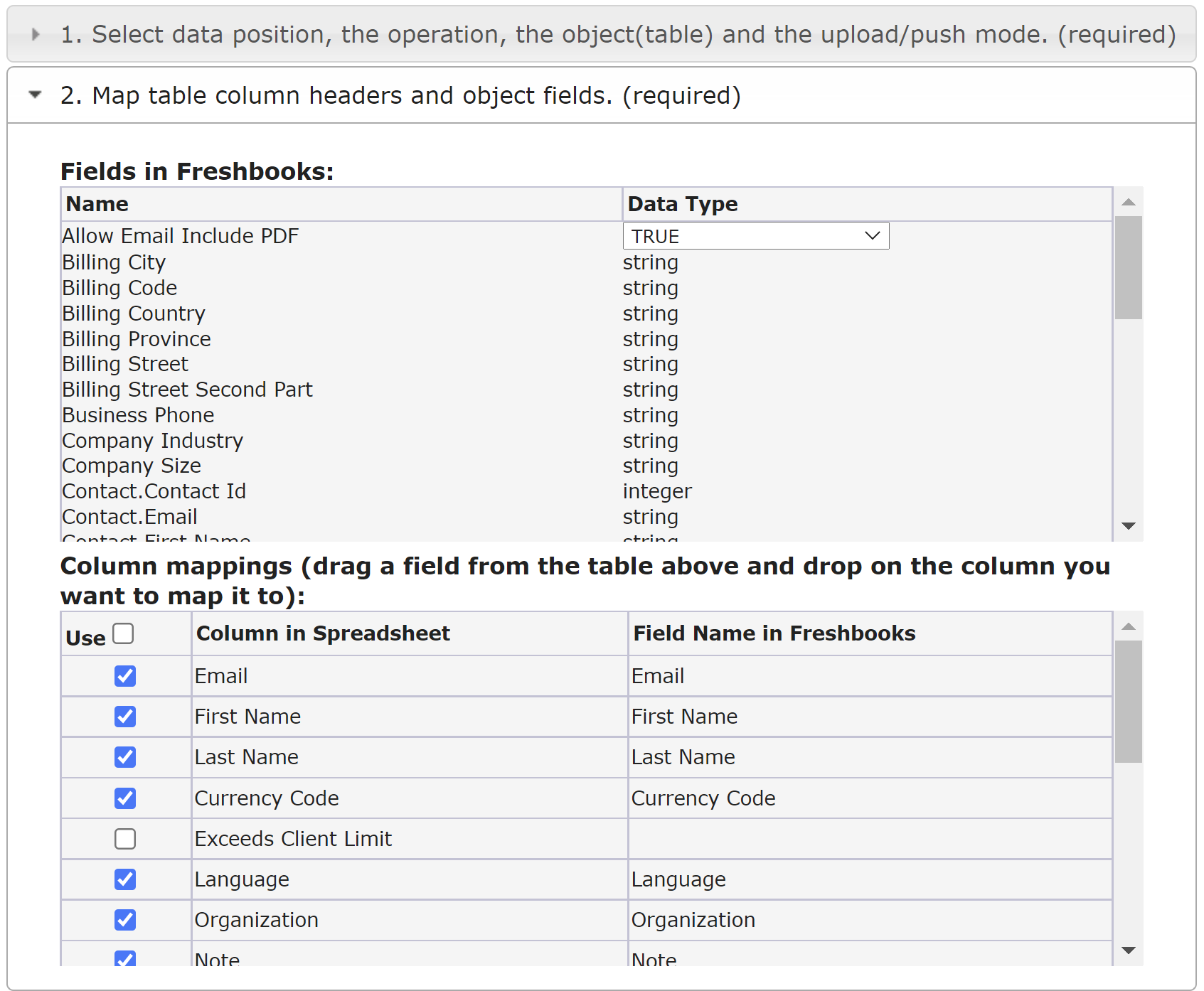This screenshot has width=1204, height=991.
Task: Select the Billing Code field
Action: (119, 288)
